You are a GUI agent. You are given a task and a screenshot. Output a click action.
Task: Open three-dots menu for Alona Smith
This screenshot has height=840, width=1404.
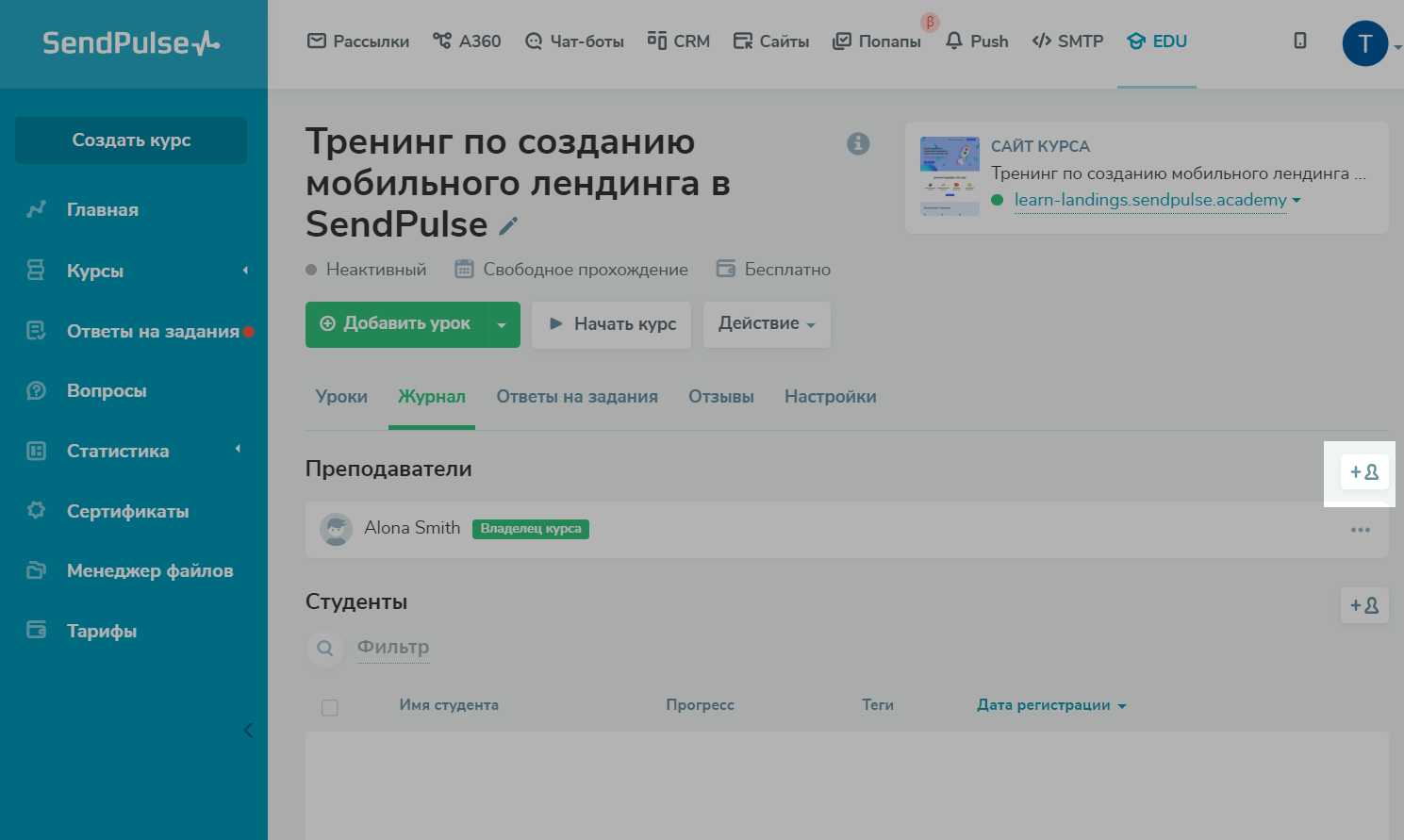(1361, 530)
